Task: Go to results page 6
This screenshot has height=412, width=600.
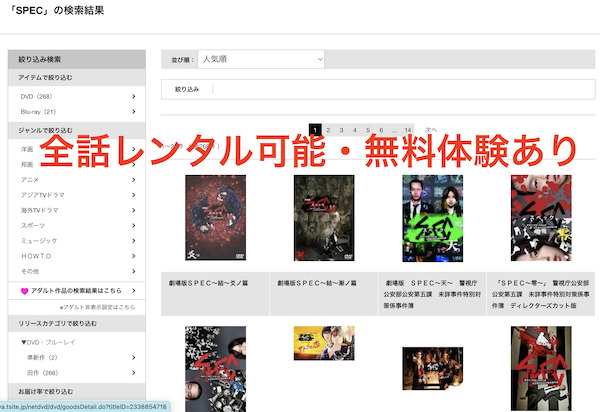Action: pos(381,130)
